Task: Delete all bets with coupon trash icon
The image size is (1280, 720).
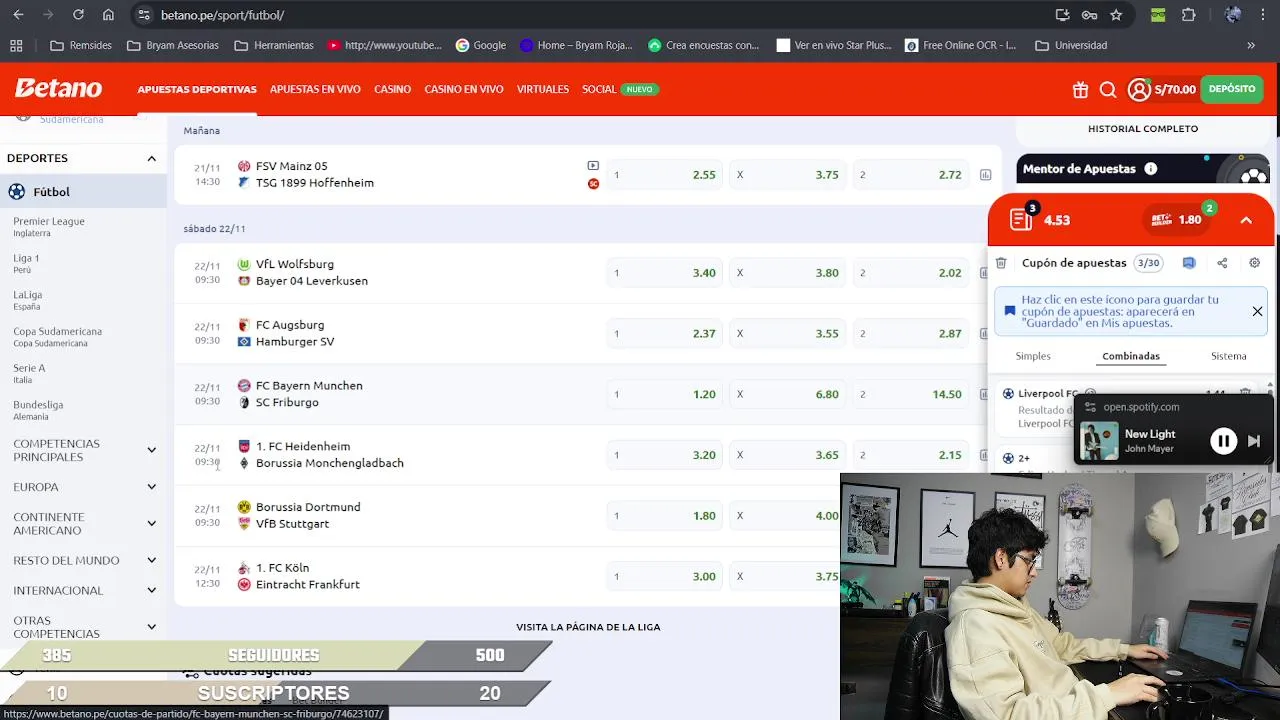Action: pyautogui.click(x=1001, y=263)
